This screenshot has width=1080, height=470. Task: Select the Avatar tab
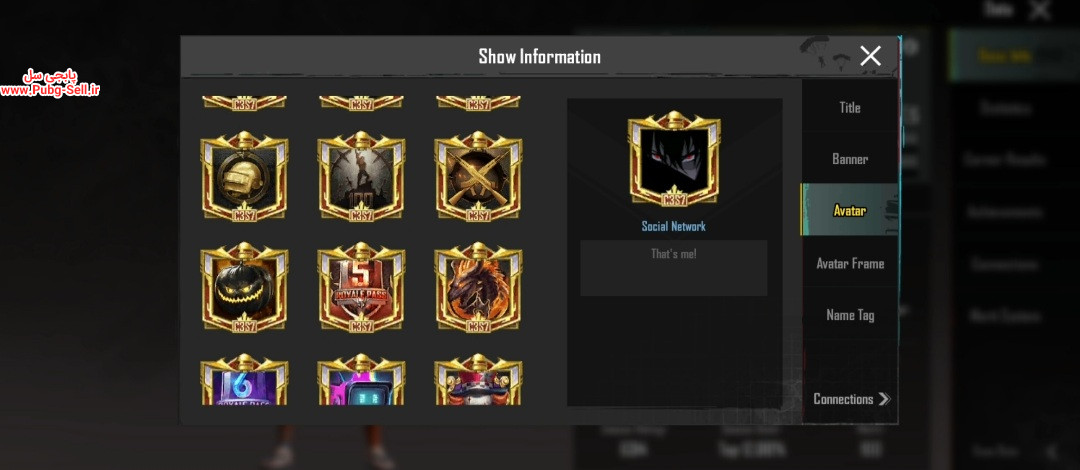pos(849,210)
